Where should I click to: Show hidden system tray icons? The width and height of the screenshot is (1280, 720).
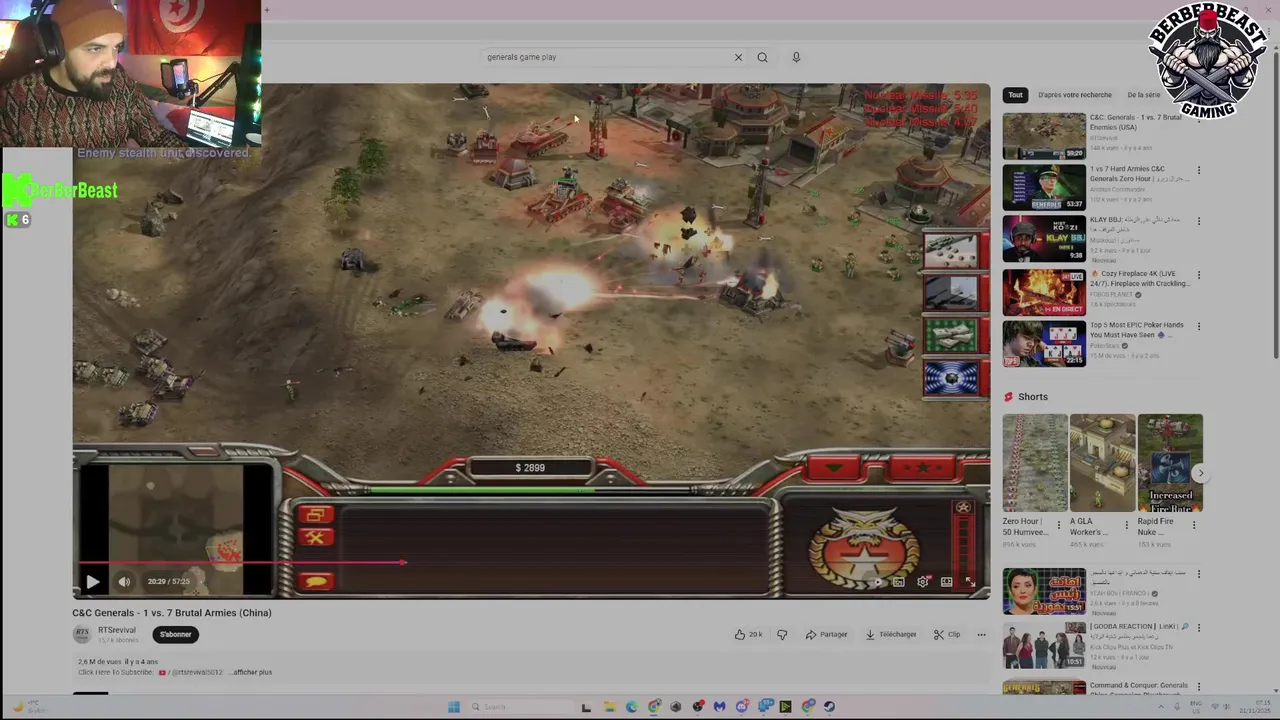click(x=1162, y=707)
